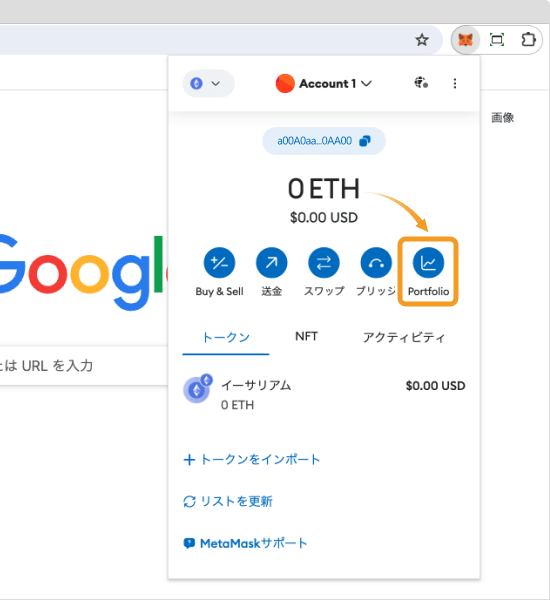The width and height of the screenshot is (550, 600).
Task: Click the Google search URL input field
Action: click(x=82, y=366)
